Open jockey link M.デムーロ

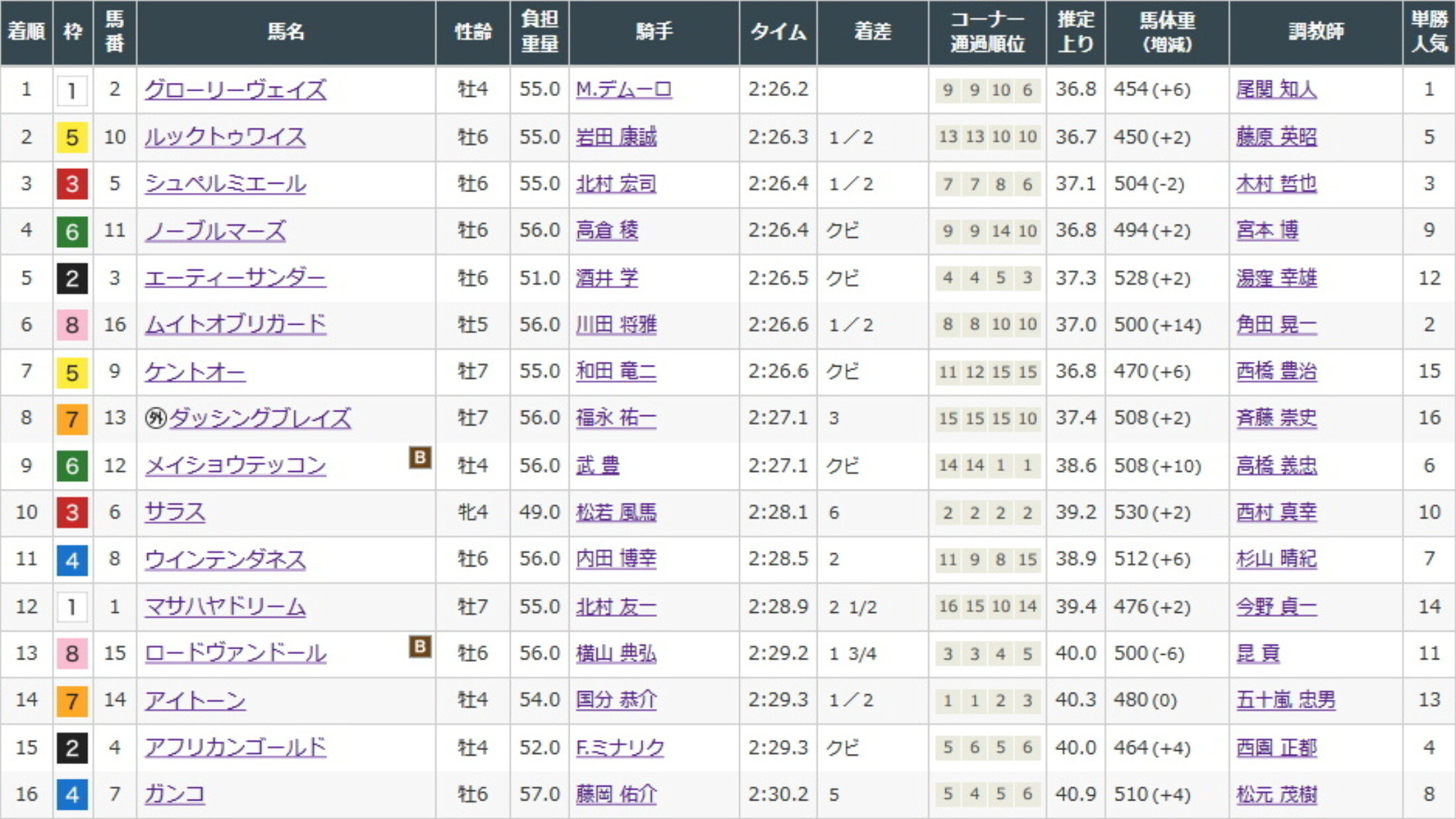[x=623, y=89]
